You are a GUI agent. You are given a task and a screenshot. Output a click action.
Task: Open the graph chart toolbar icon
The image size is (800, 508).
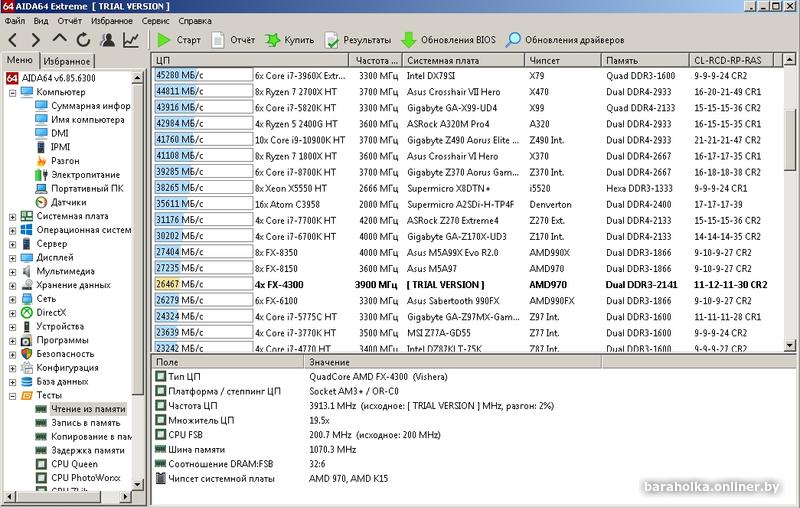[131, 40]
